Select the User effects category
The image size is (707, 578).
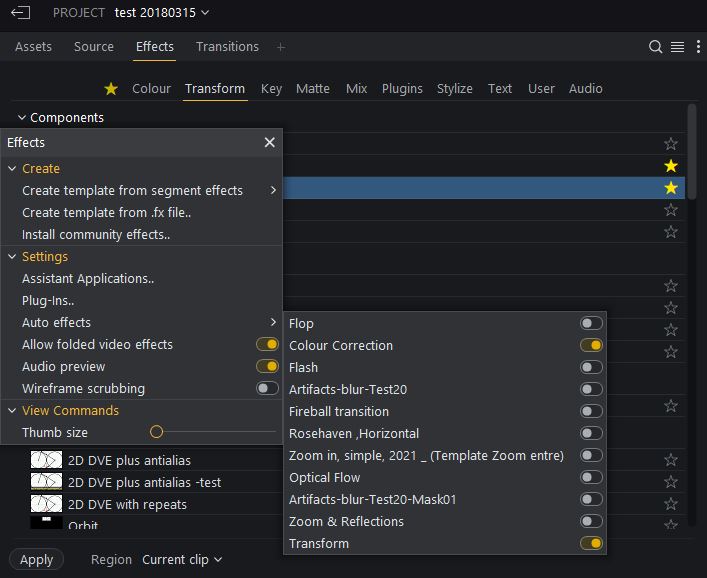click(x=541, y=88)
